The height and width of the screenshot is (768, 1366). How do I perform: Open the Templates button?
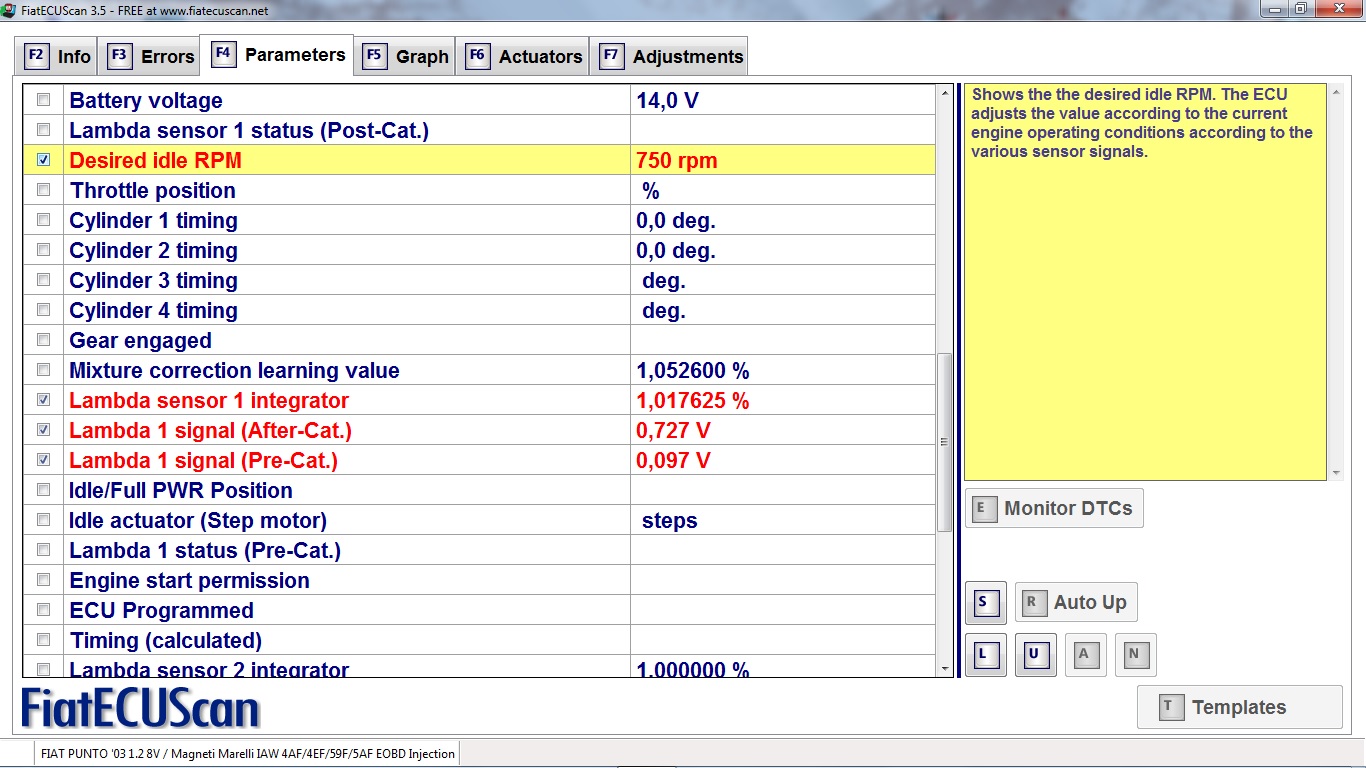coord(1239,707)
